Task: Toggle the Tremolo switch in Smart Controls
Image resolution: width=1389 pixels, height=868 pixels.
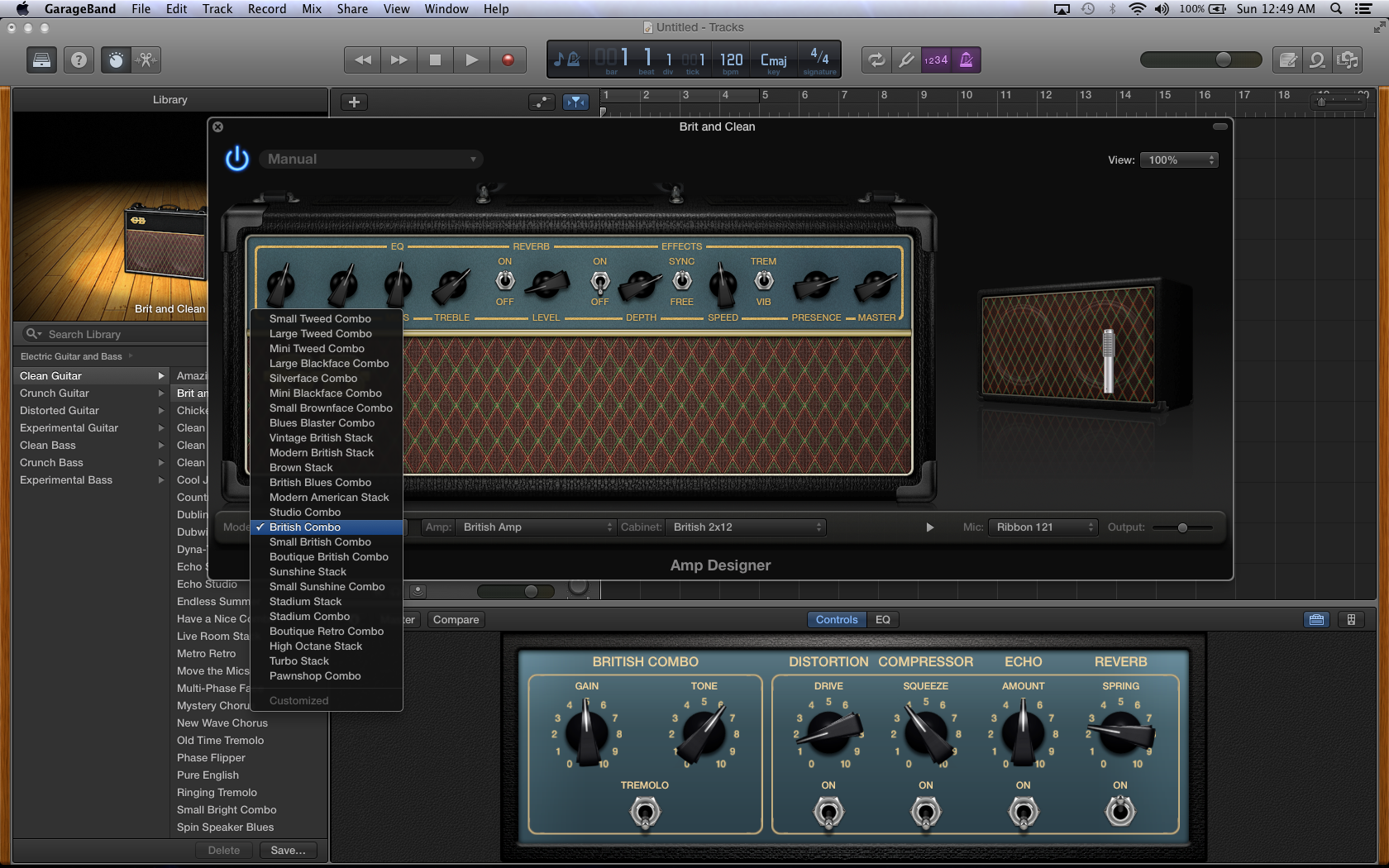Action: click(x=646, y=813)
